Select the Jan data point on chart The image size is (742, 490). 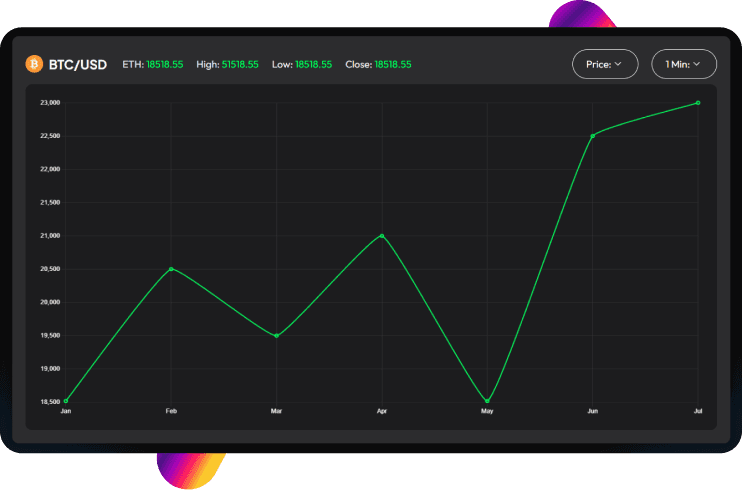66,401
